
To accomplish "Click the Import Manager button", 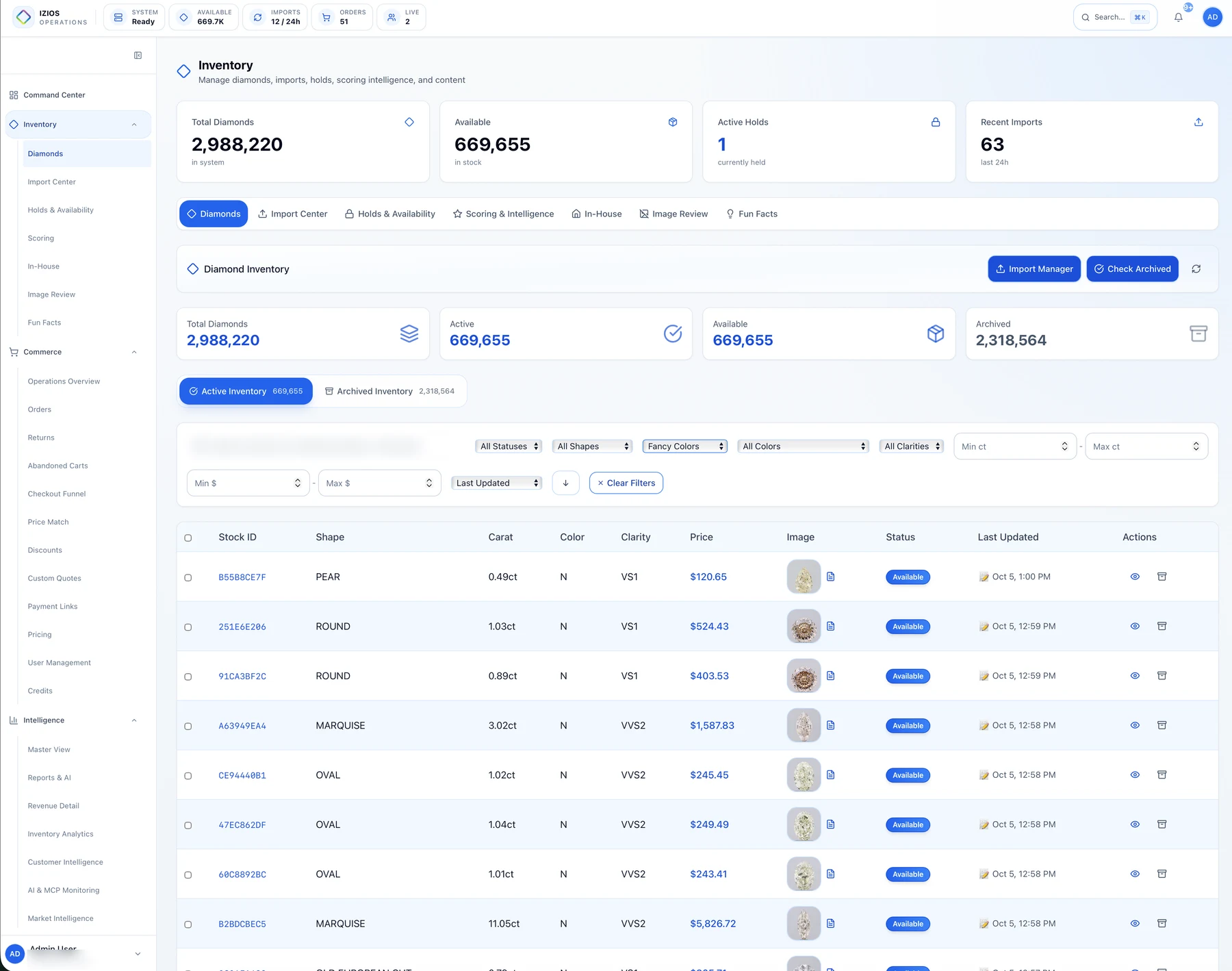I will pyautogui.click(x=1034, y=269).
